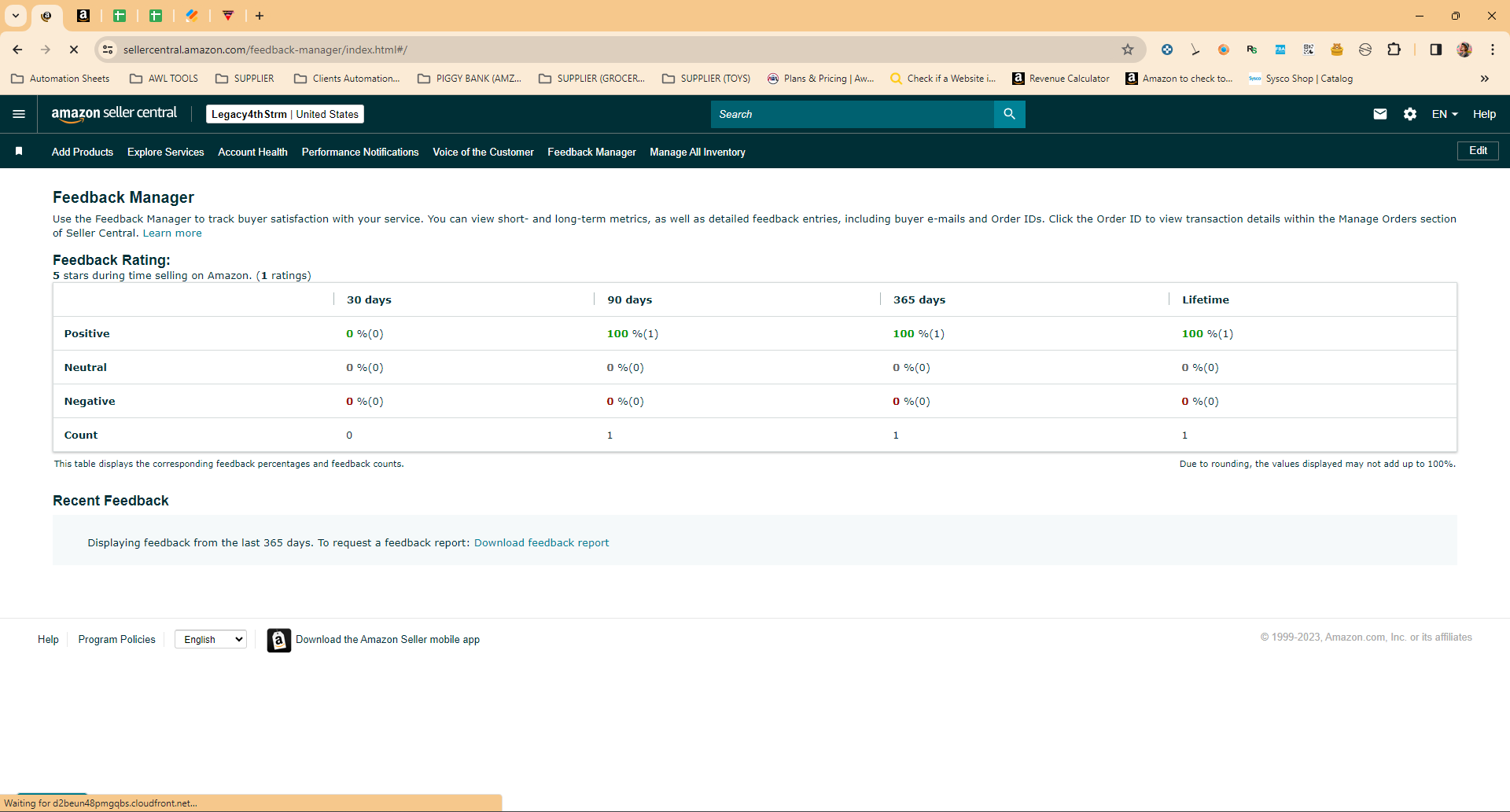Toggle the Chrome side panel

coord(1435,50)
